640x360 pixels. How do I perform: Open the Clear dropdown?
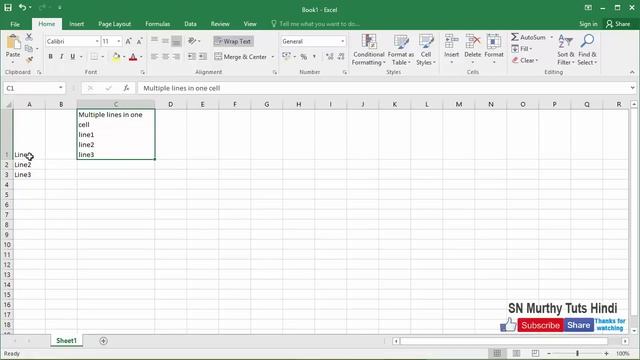(x=525, y=60)
